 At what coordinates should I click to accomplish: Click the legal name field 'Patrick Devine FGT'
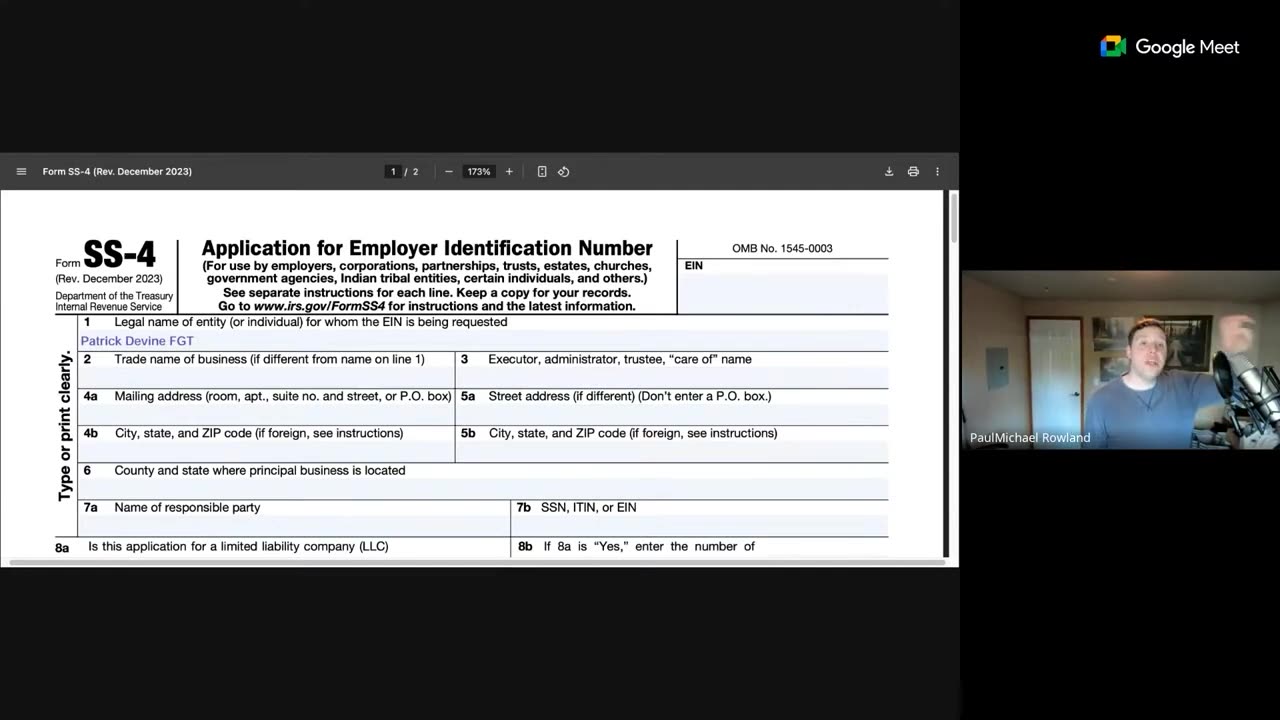pos(483,341)
